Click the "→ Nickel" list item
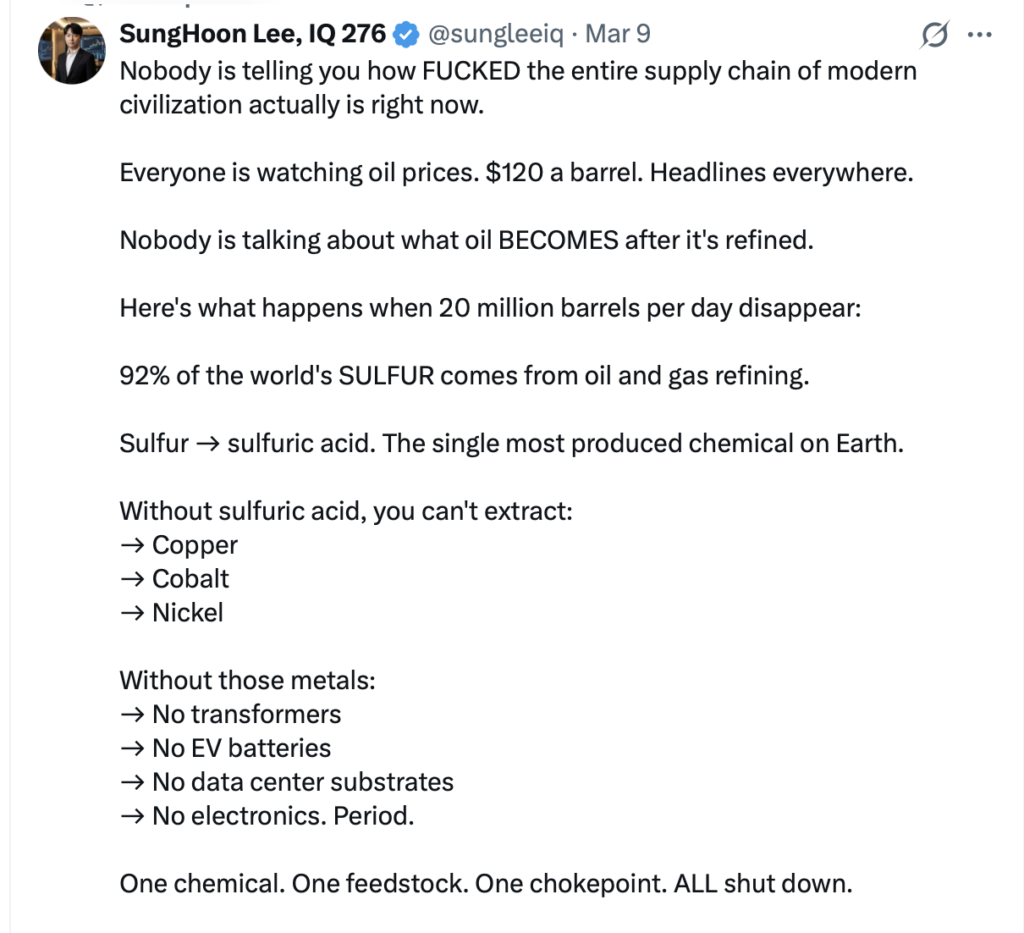1024x933 pixels. point(172,613)
